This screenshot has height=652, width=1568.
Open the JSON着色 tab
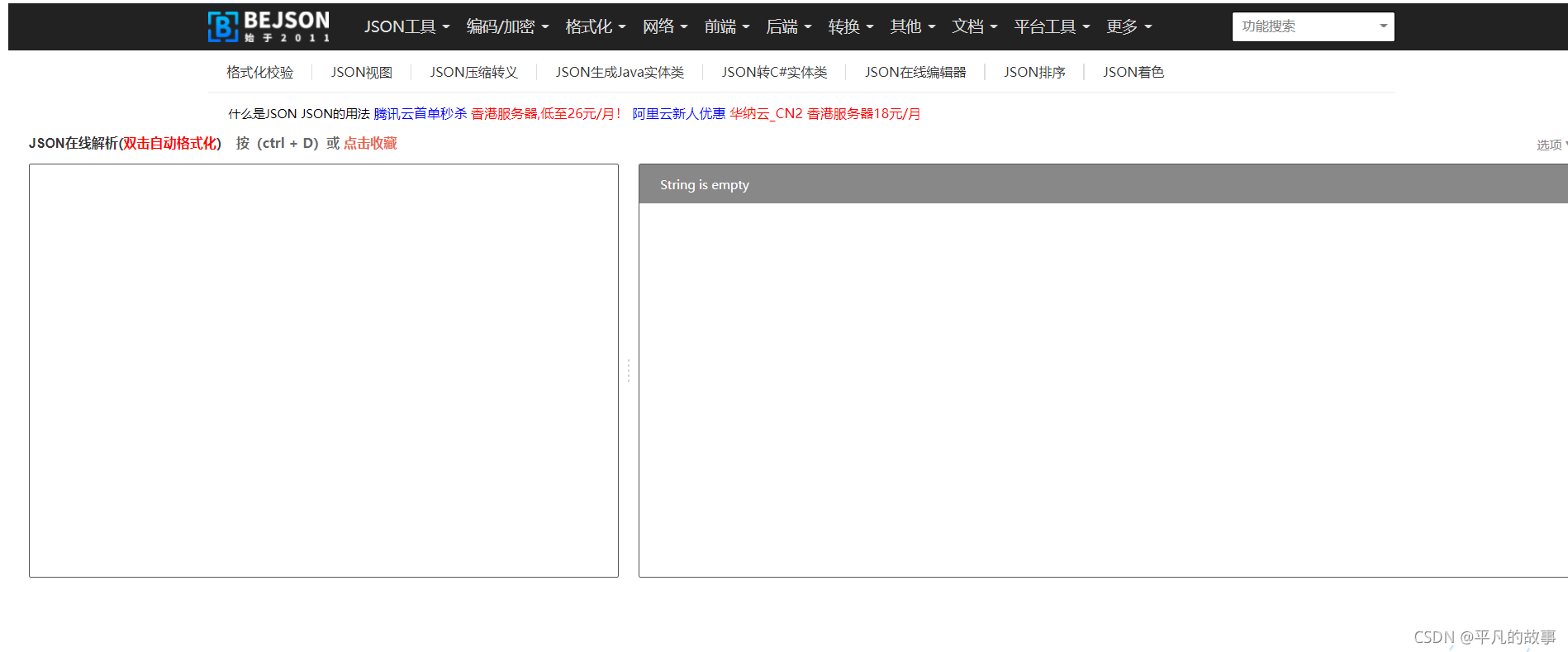(1133, 73)
